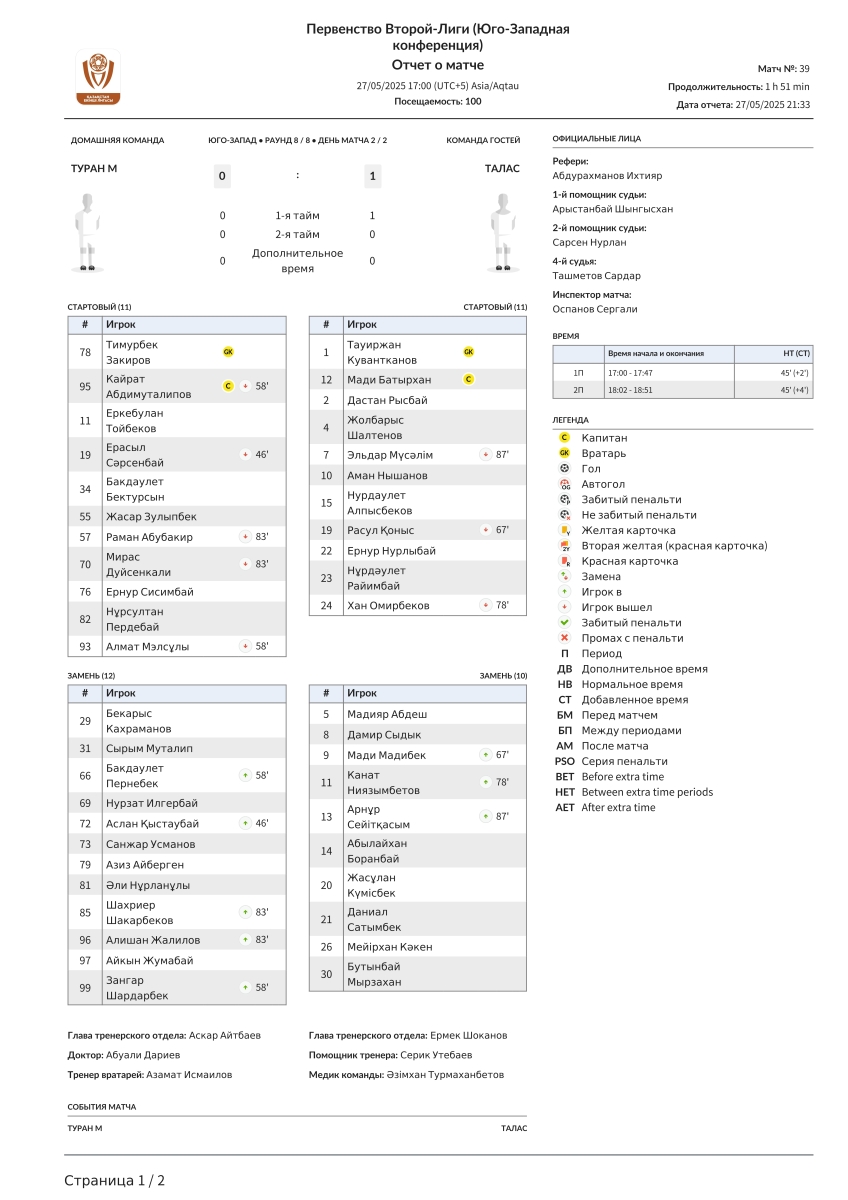Click the sub-in arrow icon for Аслан Қыстаубай
The height and width of the screenshot is (1200, 848).
pos(246,824)
